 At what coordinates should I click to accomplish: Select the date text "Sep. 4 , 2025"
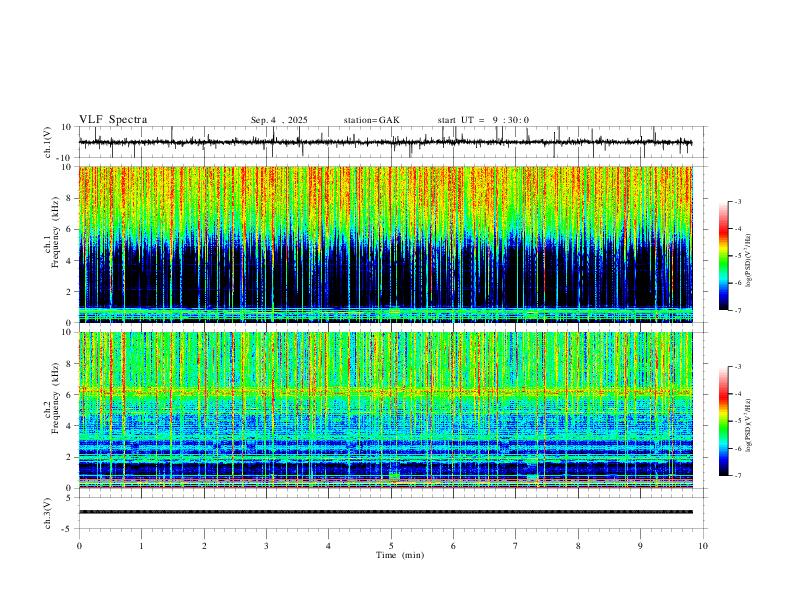(279, 120)
